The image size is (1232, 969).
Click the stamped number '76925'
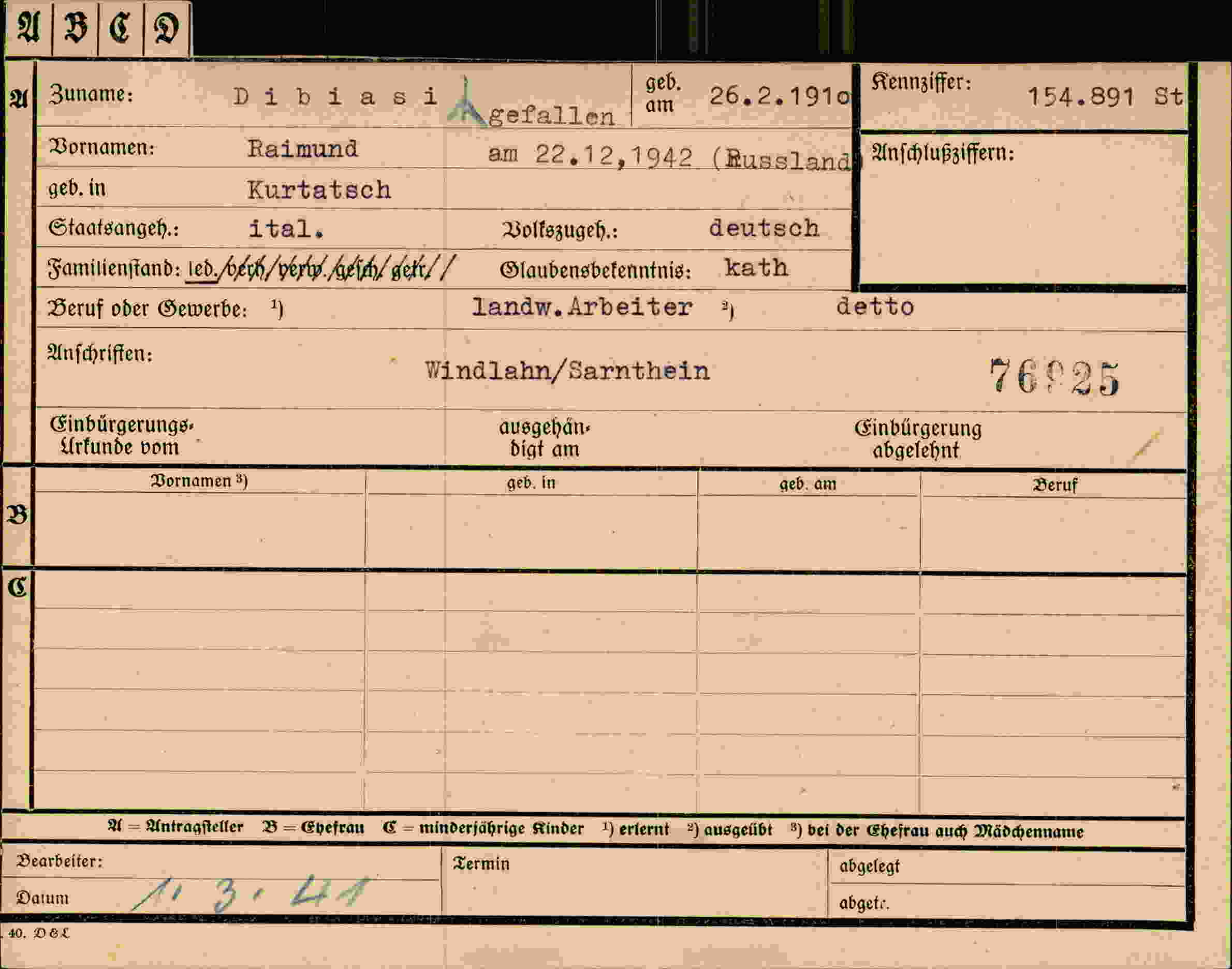pyautogui.click(x=1054, y=377)
